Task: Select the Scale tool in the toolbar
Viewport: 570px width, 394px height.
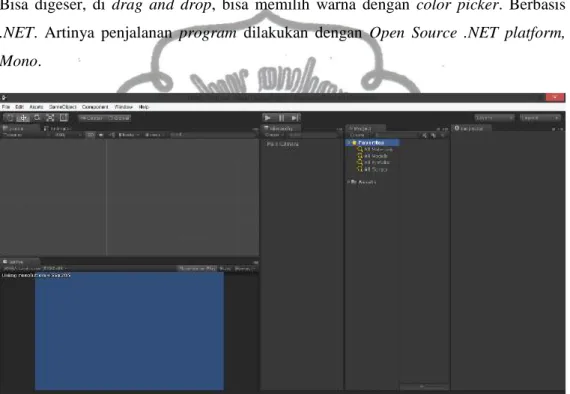Action: 51,118
